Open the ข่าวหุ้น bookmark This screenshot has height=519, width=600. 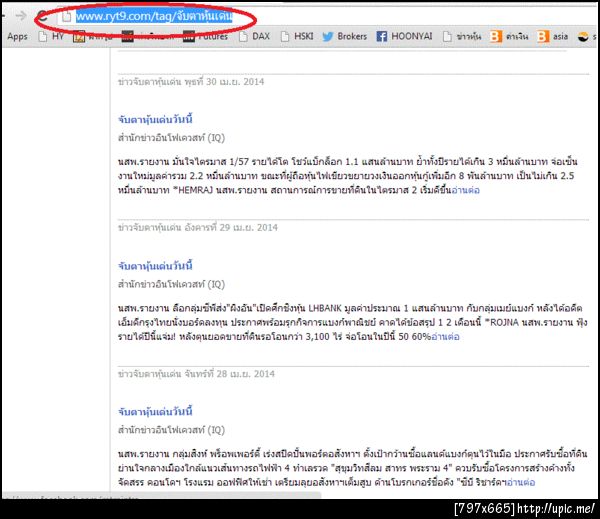click(462, 37)
